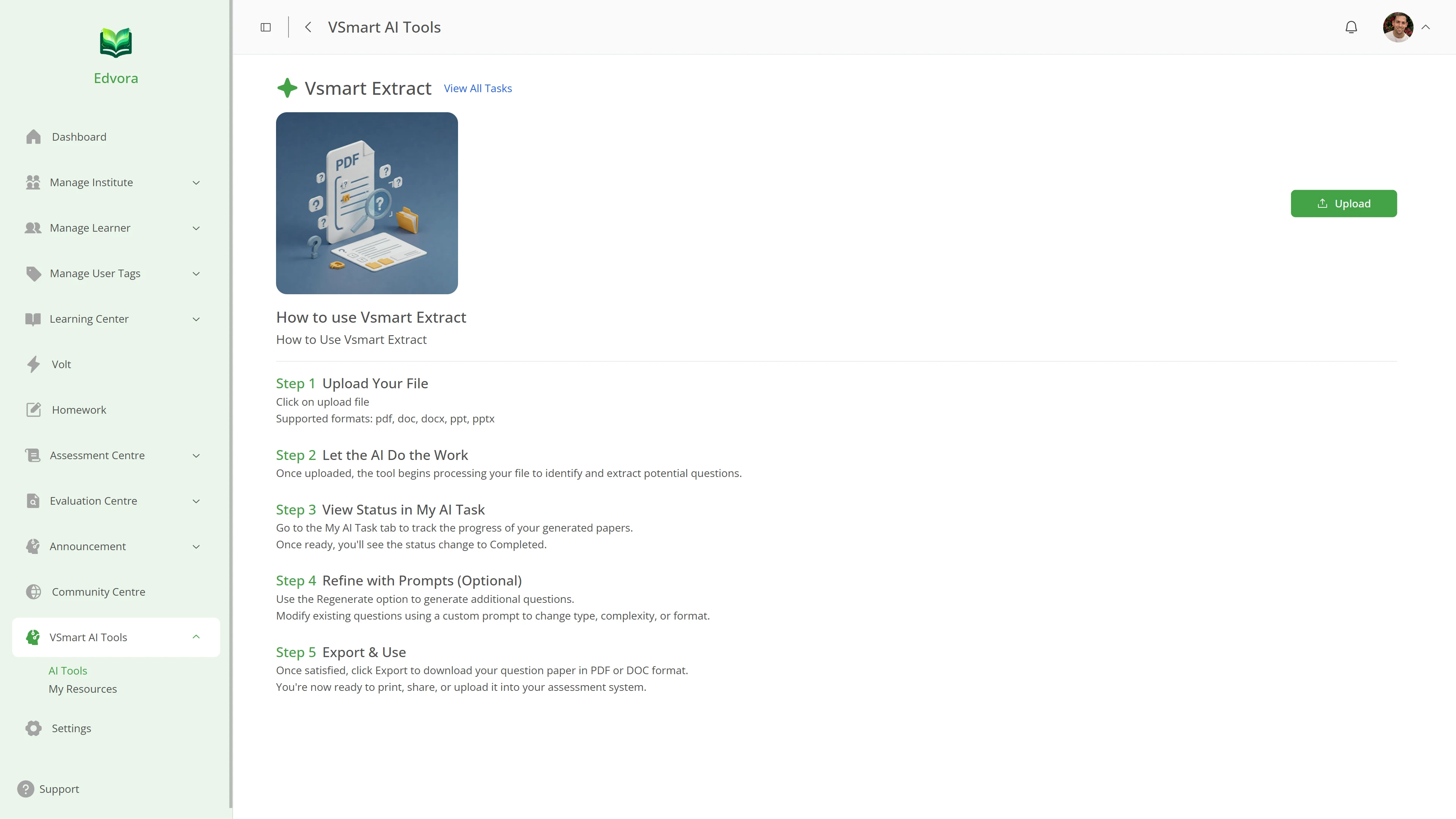The image size is (1456, 819).
Task: Click the Vsmart Extract PDF thumbnail image
Action: pyautogui.click(x=367, y=203)
